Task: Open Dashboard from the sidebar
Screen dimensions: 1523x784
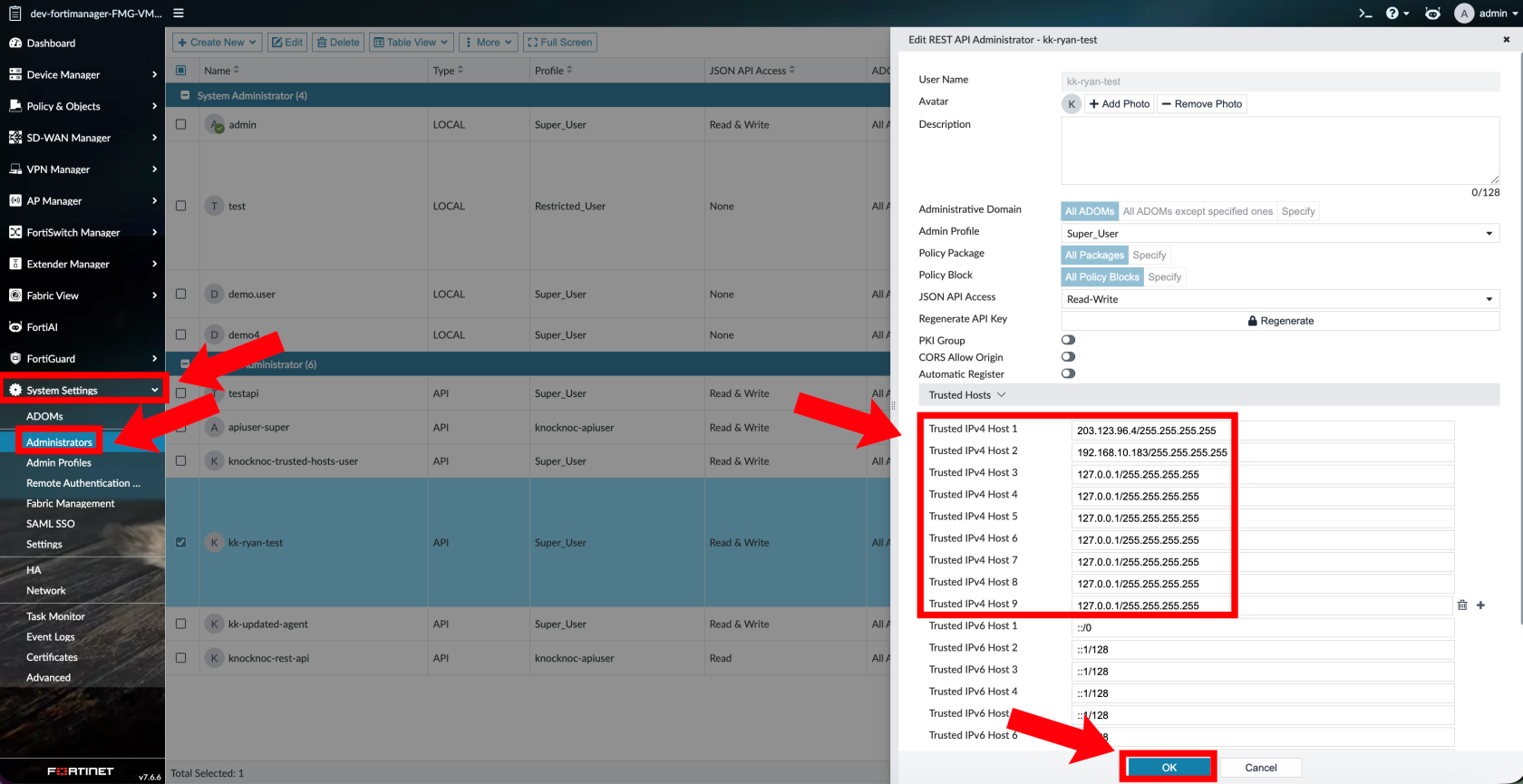Action: pos(51,43)
